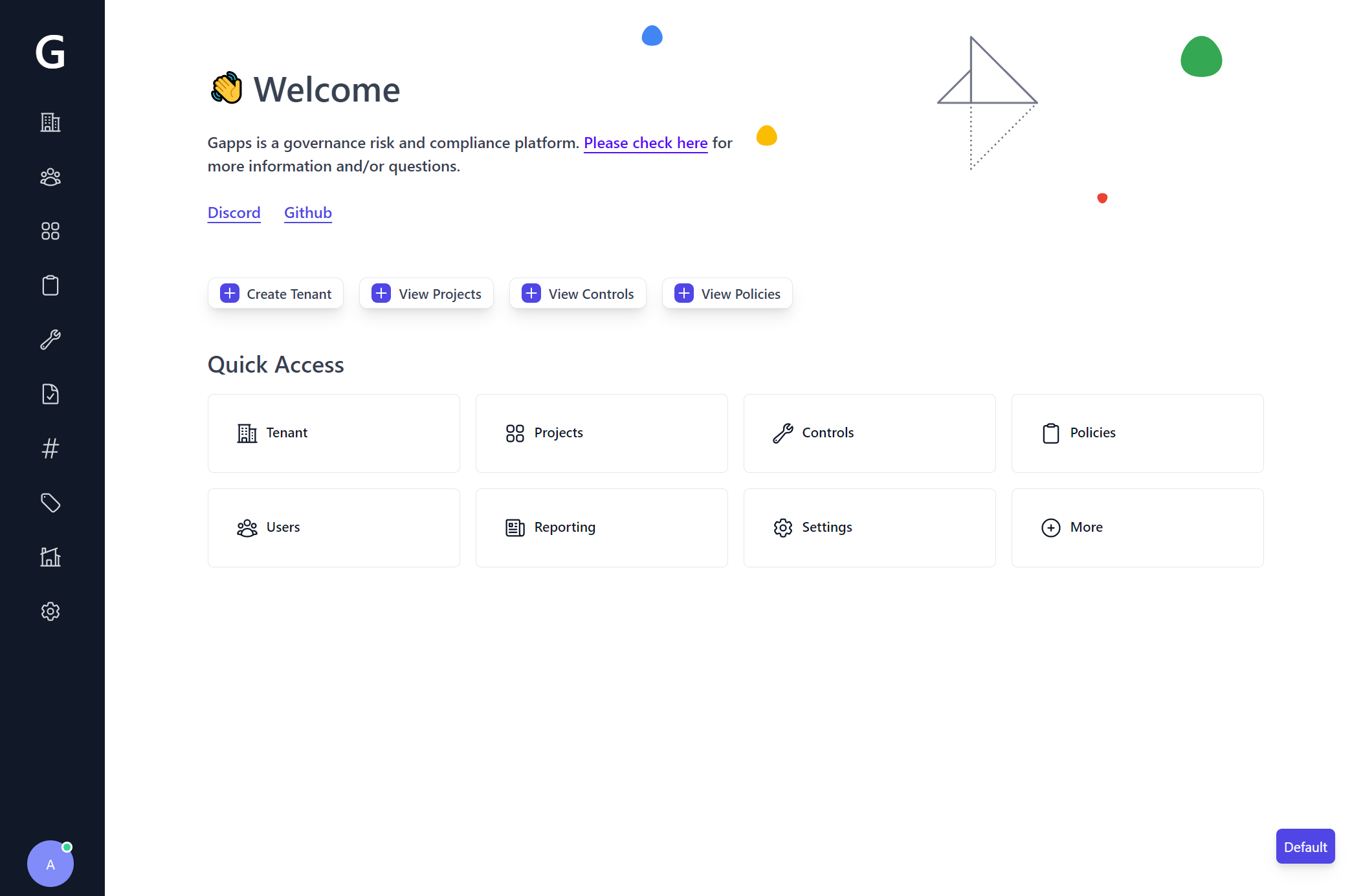This screenshot has width=1363, height=896.
Task: Open the tag label sidebar icon
Action: (50, 503)
